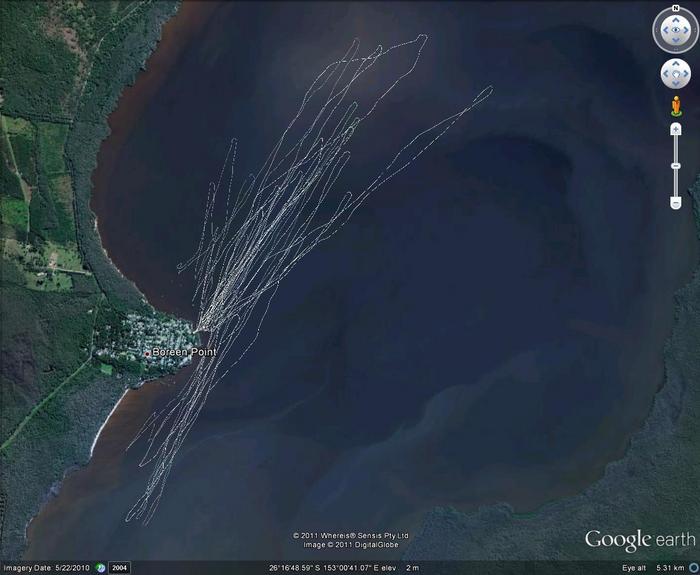Pan right using the Move joystick arrow
The image size is (700, 575).
click(687, 75)
